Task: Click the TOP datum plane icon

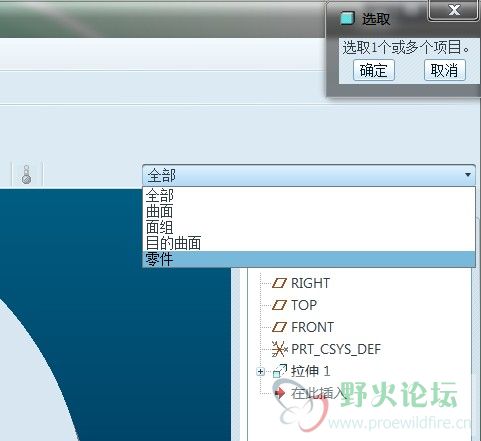Action: pyautogui.click(x=279, y=305)
